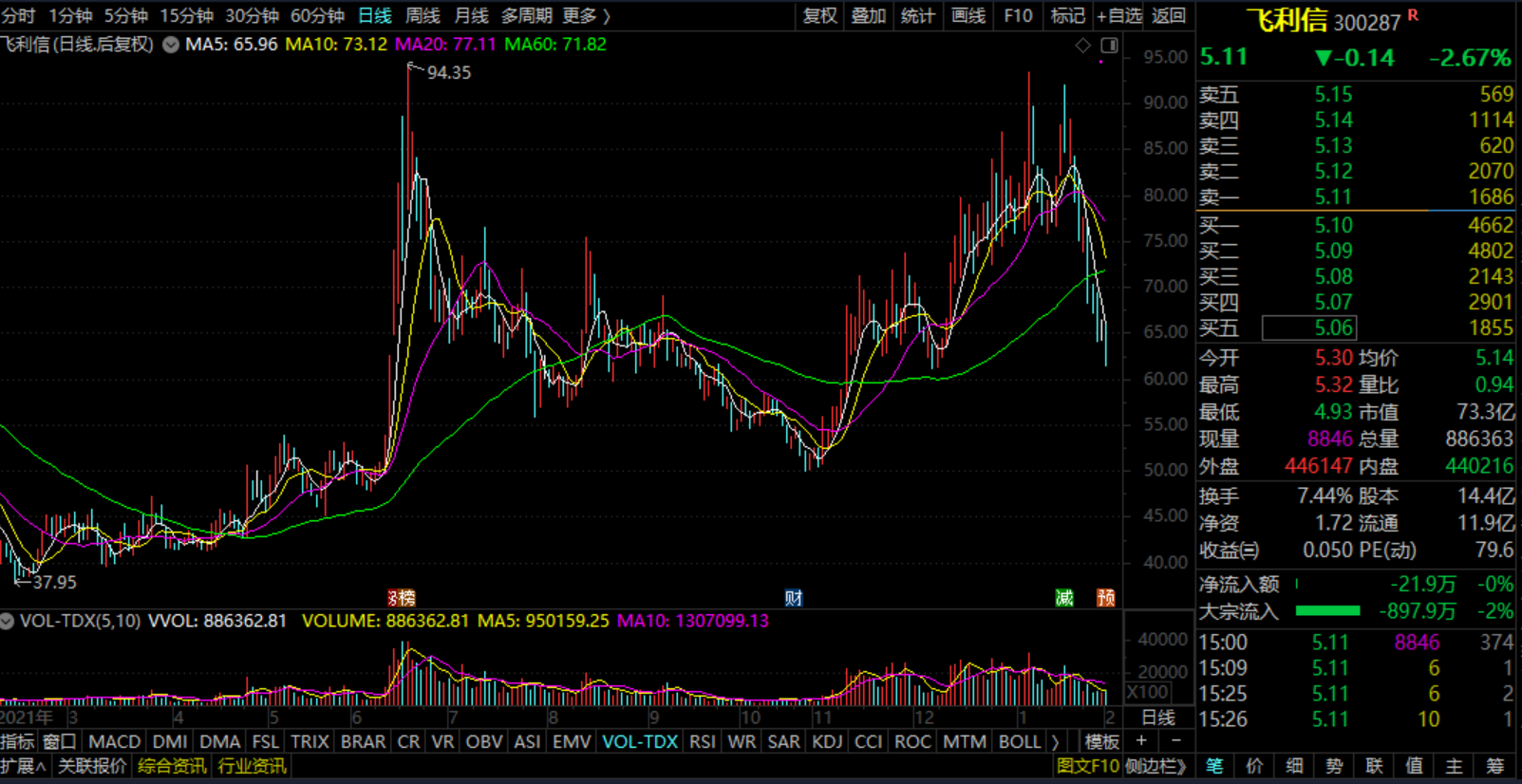The height and width of the screenshot is (784, 1522).
Task: Switch to the 周线 weekly chart
Action: click(423, 15)
